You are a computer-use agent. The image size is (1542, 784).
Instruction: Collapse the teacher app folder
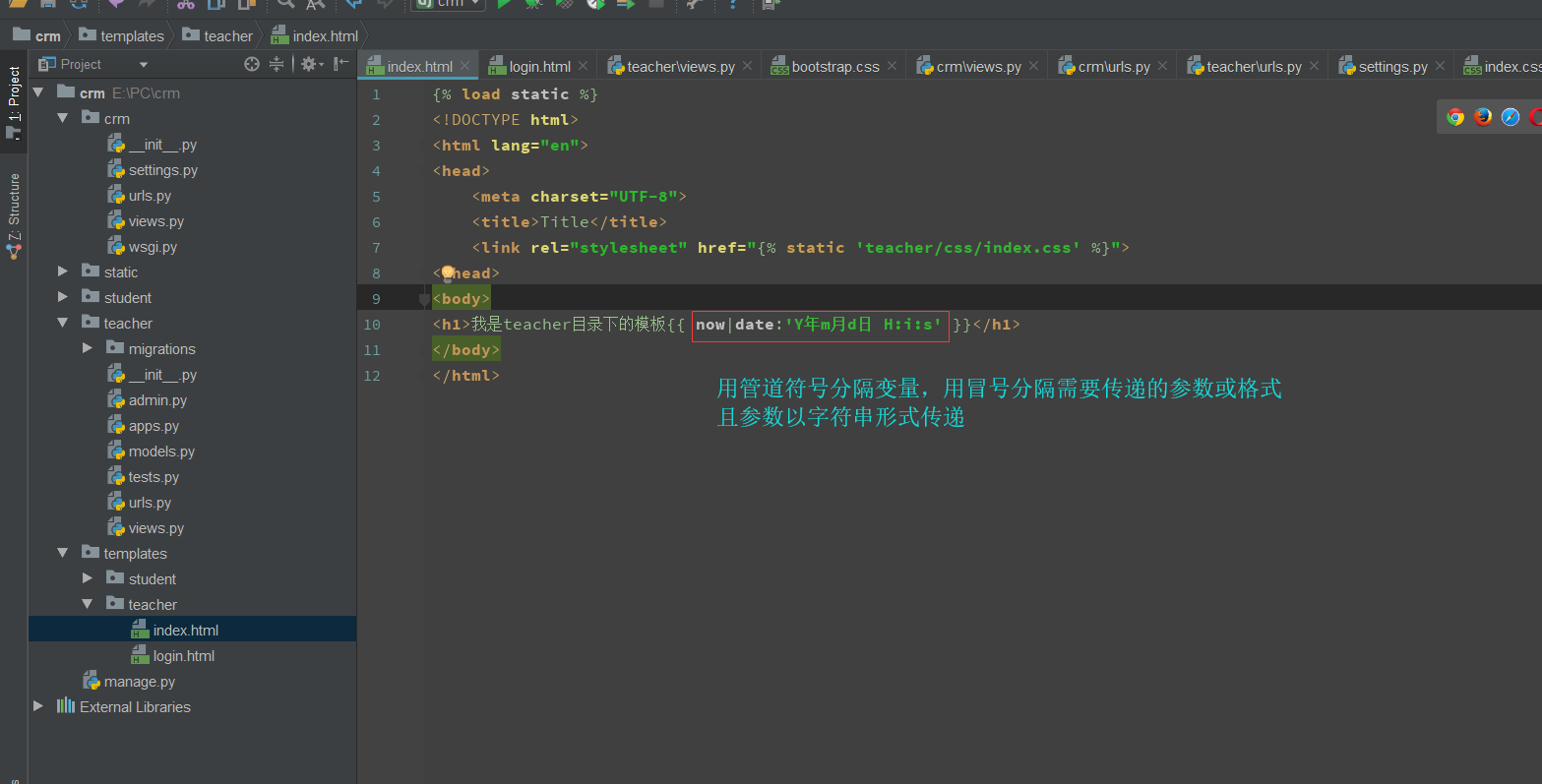[63, 323]
